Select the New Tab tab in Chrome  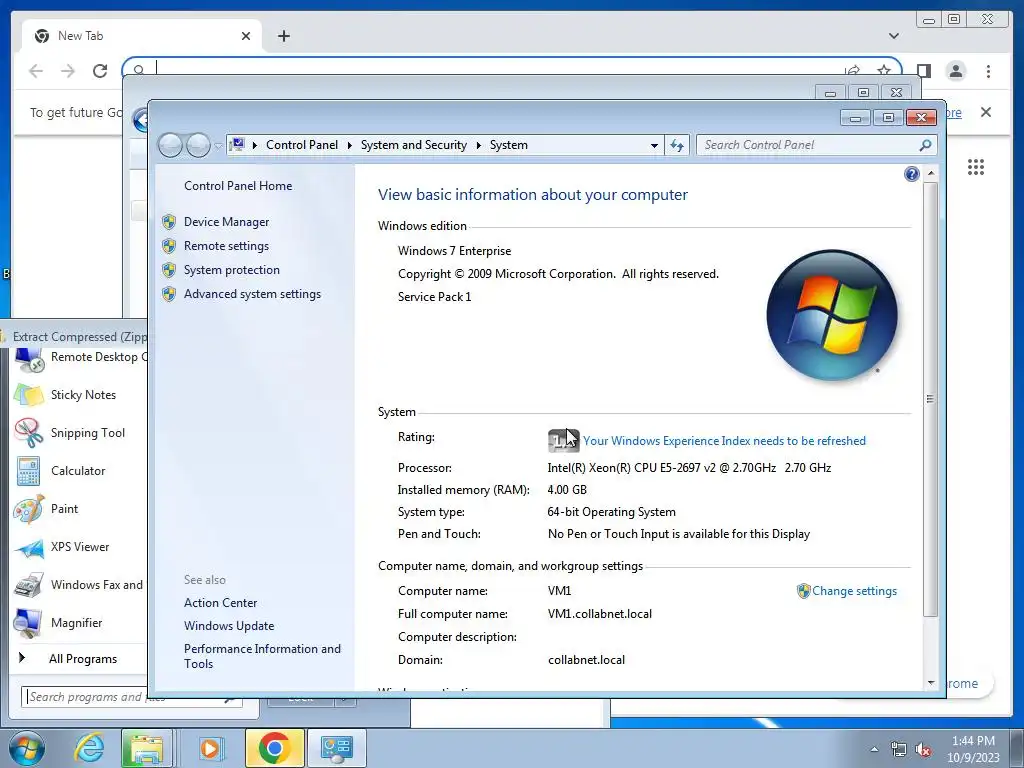pyautogui.click(x=142, y=36)
